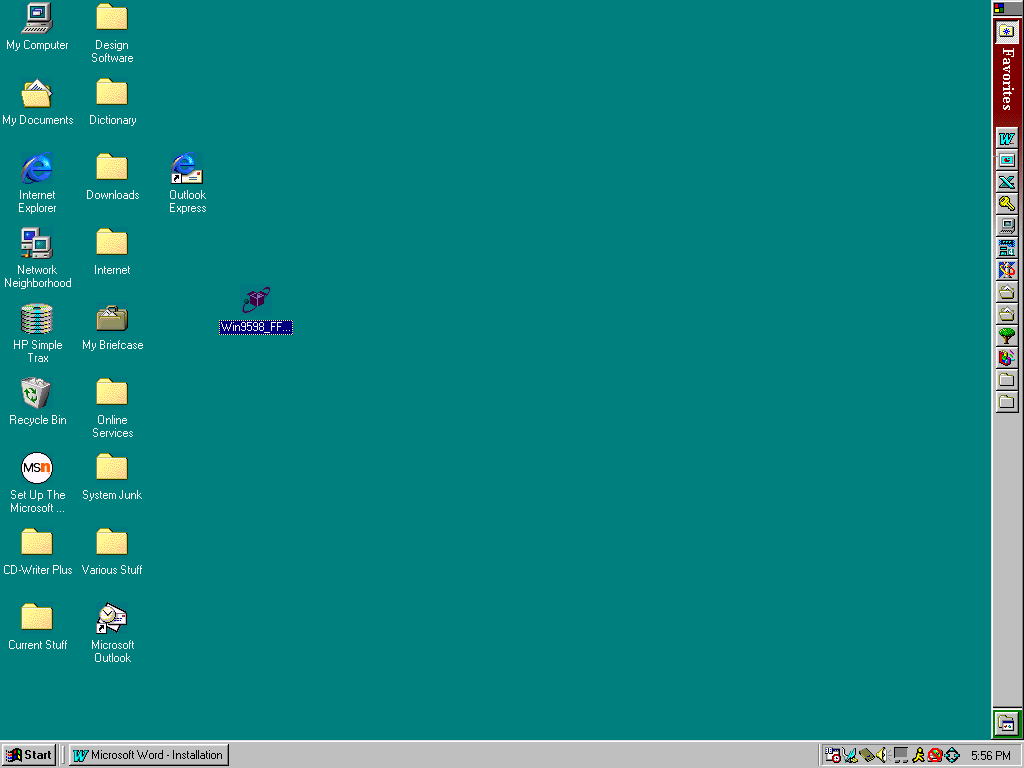Switch to Microsoft Word - Installation taskbar button
The image size is (1024, 768).
(x=148, y=755)
